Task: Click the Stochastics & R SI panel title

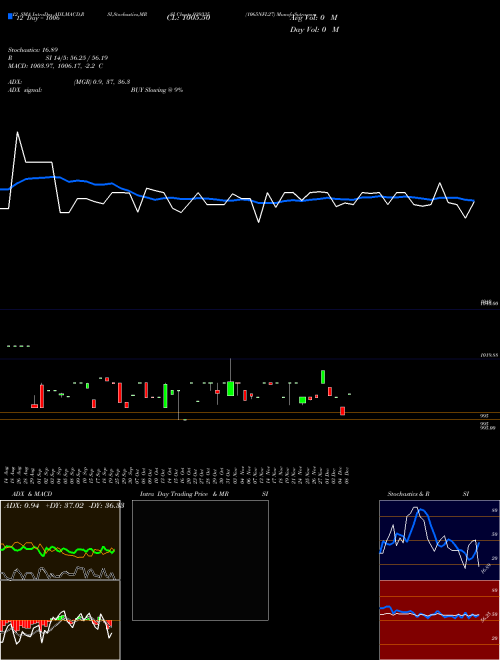Action: coord(428,494)
